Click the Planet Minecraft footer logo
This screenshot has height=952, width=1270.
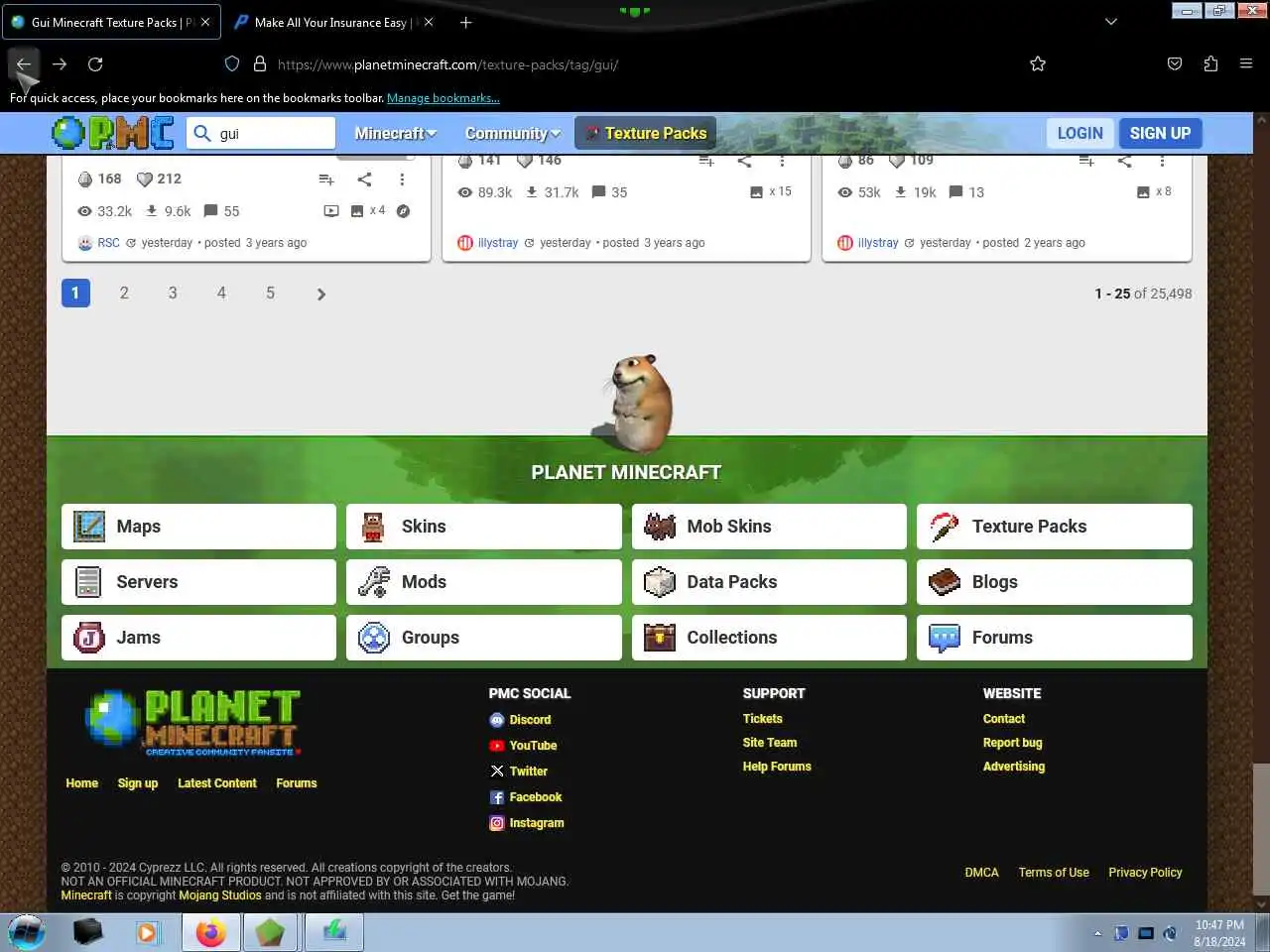click(x=193, y=723)
